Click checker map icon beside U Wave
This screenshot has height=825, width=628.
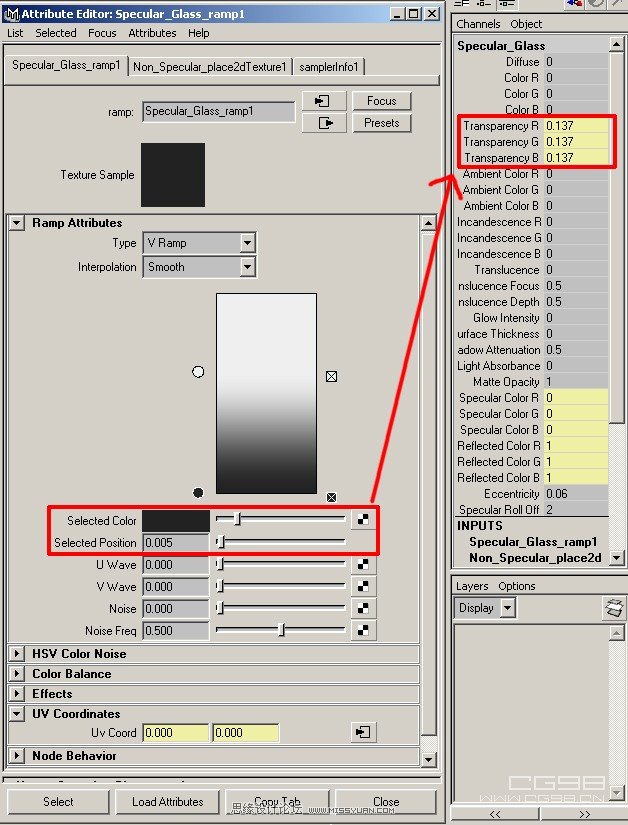364,565
